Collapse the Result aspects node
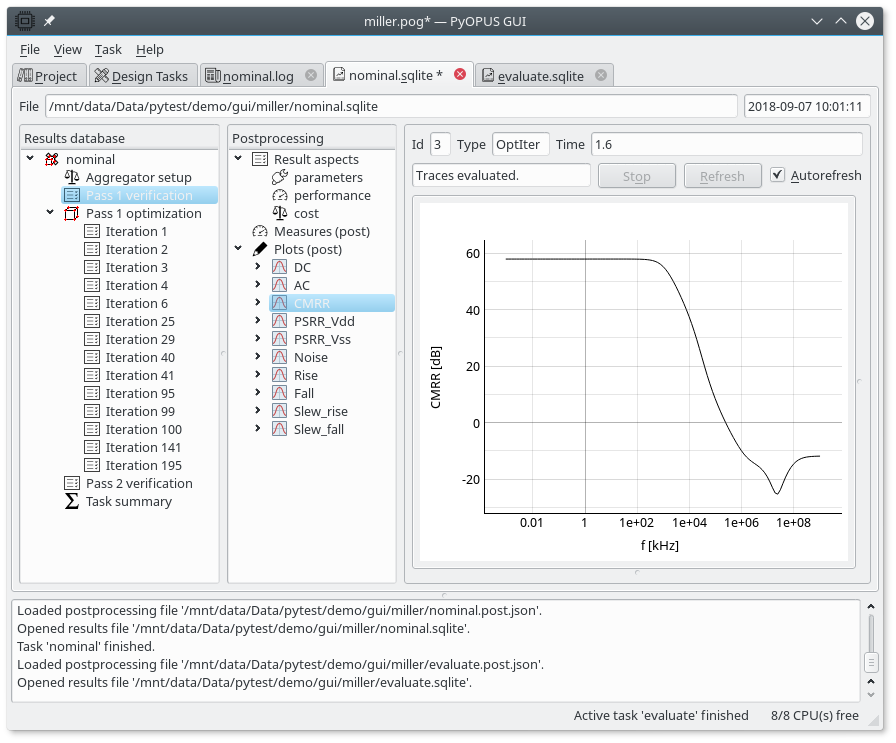Screen dimensions: 896x743 click(238, 159)
